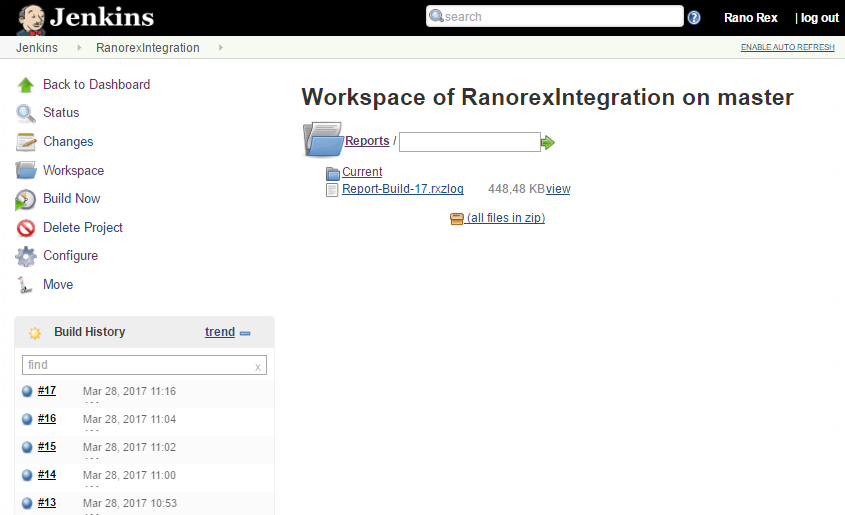Image resolution: width=845 pixels, height=515 pixels.
Task: Click timestamp Mar 28, 2017 11:16
Action: pos(129,391)
